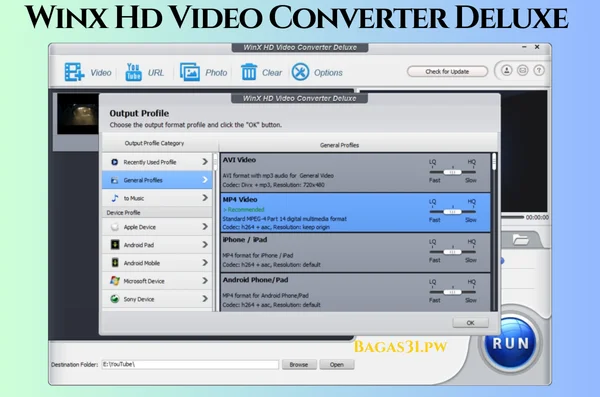Viewport: 600px width, 397px height.
Task: Click the MP4 Video quality slider
Action: [452, 212]
